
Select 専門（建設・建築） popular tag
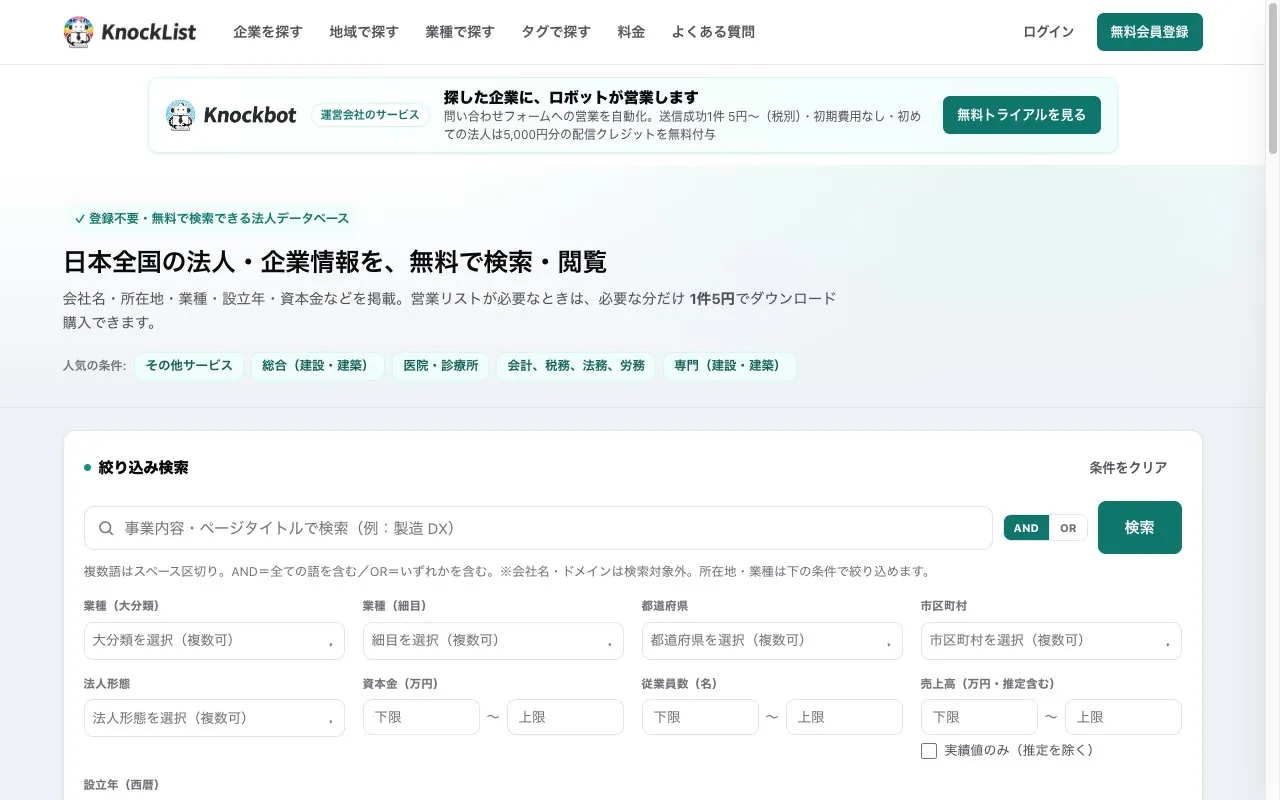(729, 366)
